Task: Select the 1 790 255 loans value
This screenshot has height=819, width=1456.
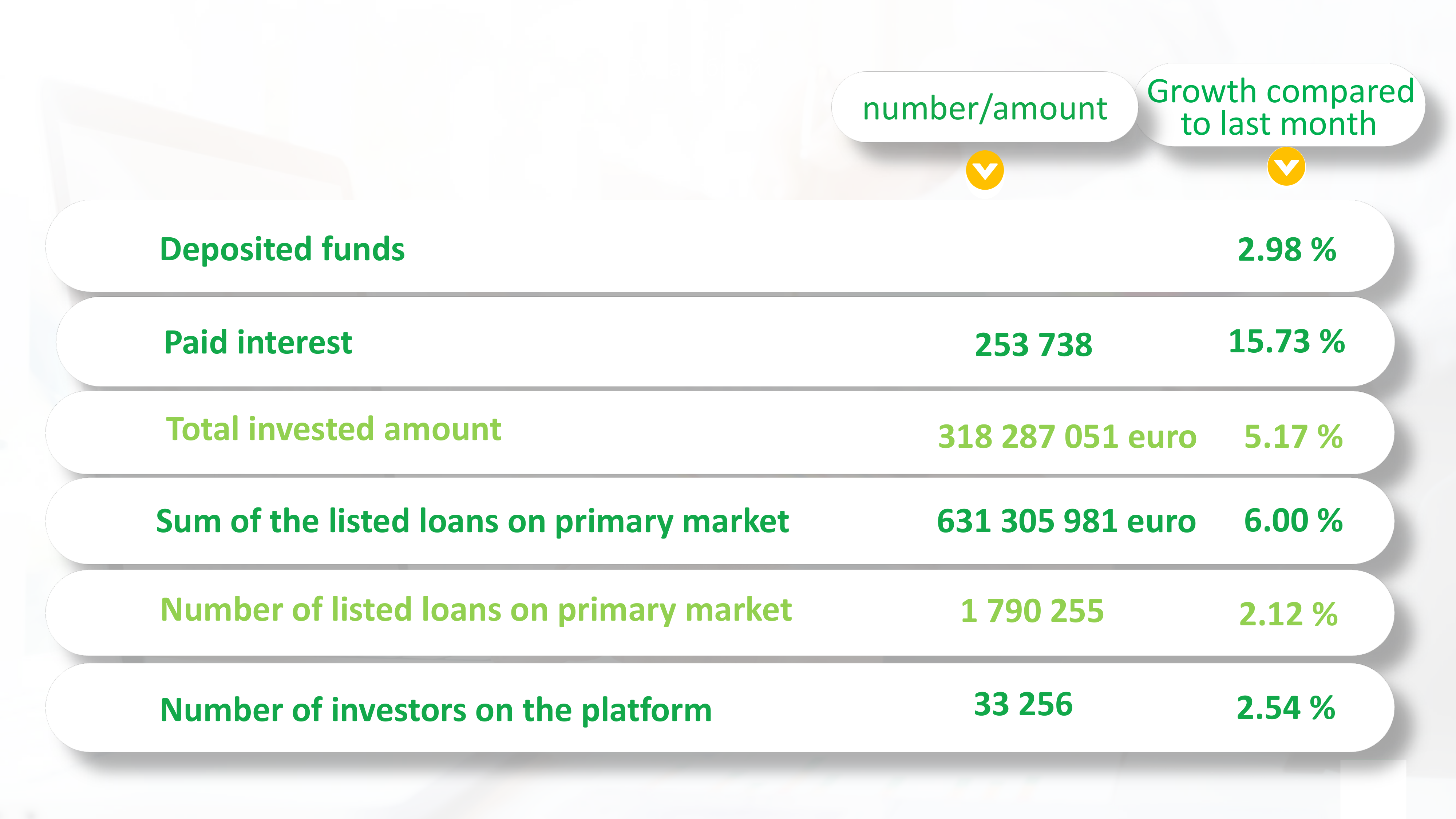Action: [1032, 610]
